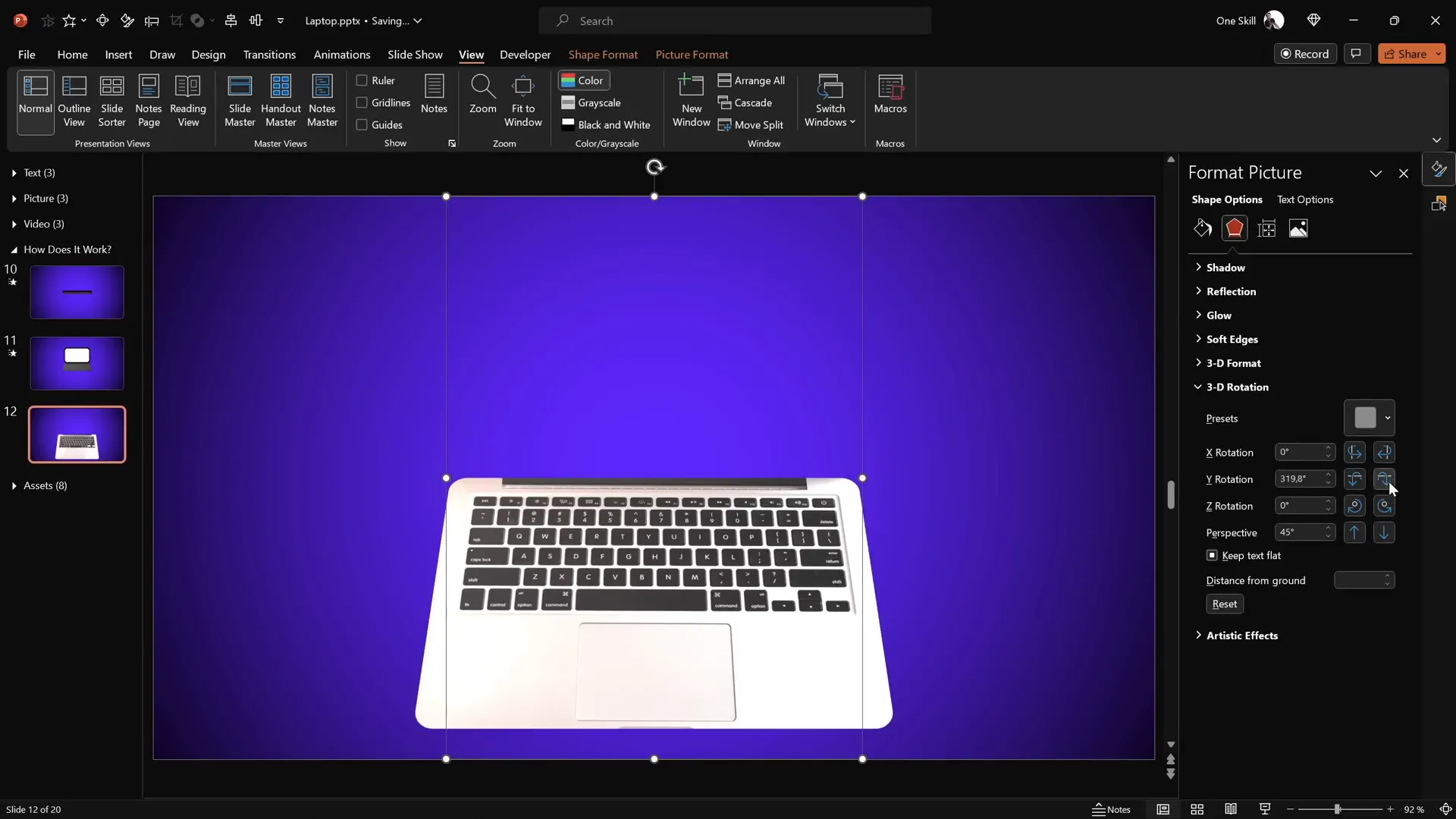Open the Animations tab
This screenshot has height=819, width=1456.
[342, 55]
